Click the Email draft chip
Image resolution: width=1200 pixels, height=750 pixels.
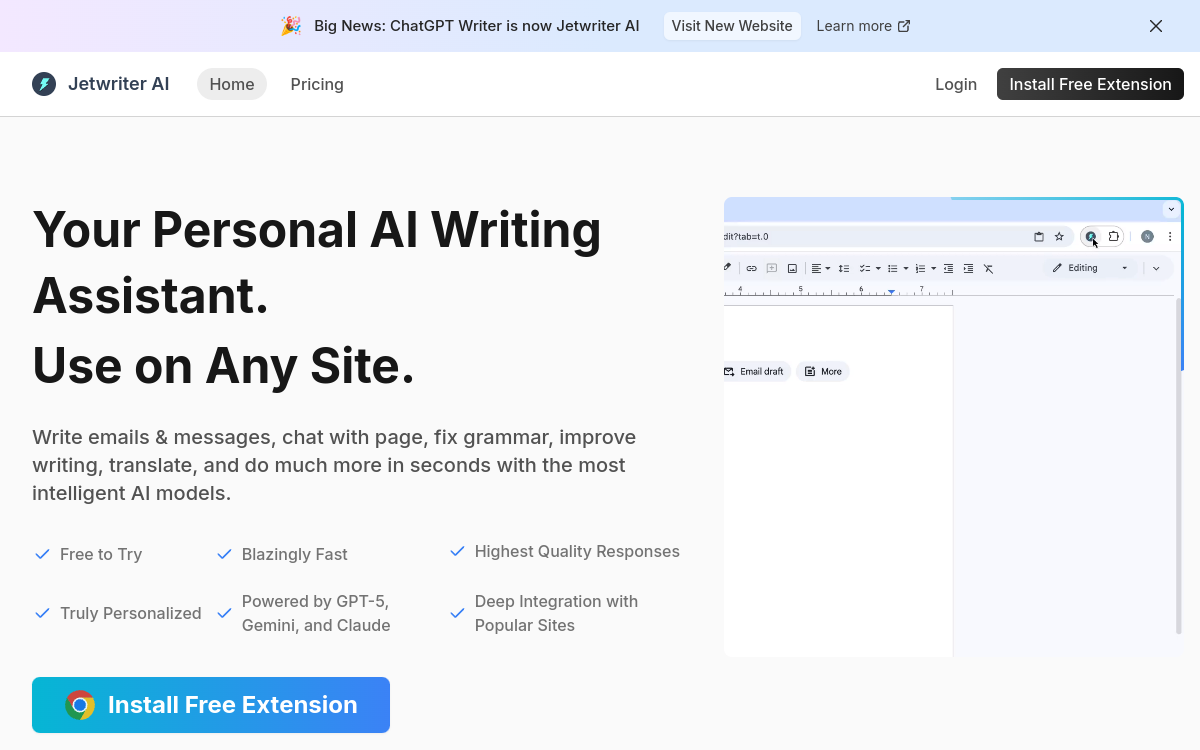coord(756,371)
